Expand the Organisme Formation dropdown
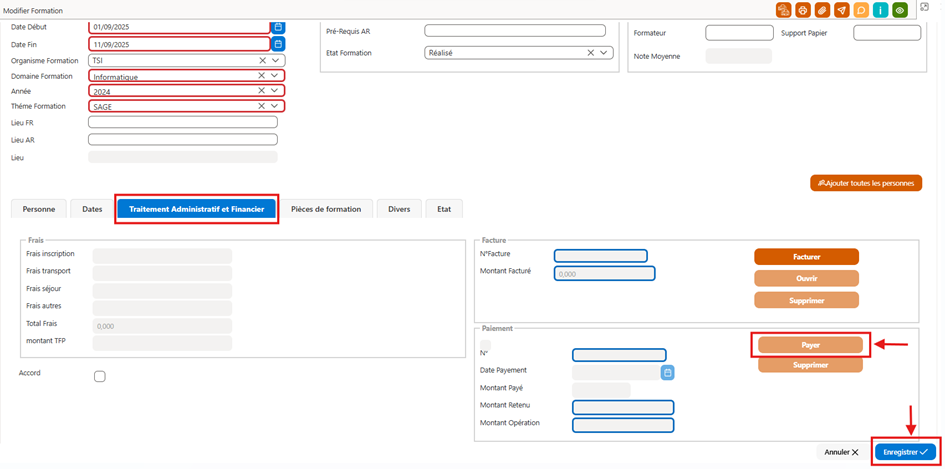 click(x=275, y=61)
